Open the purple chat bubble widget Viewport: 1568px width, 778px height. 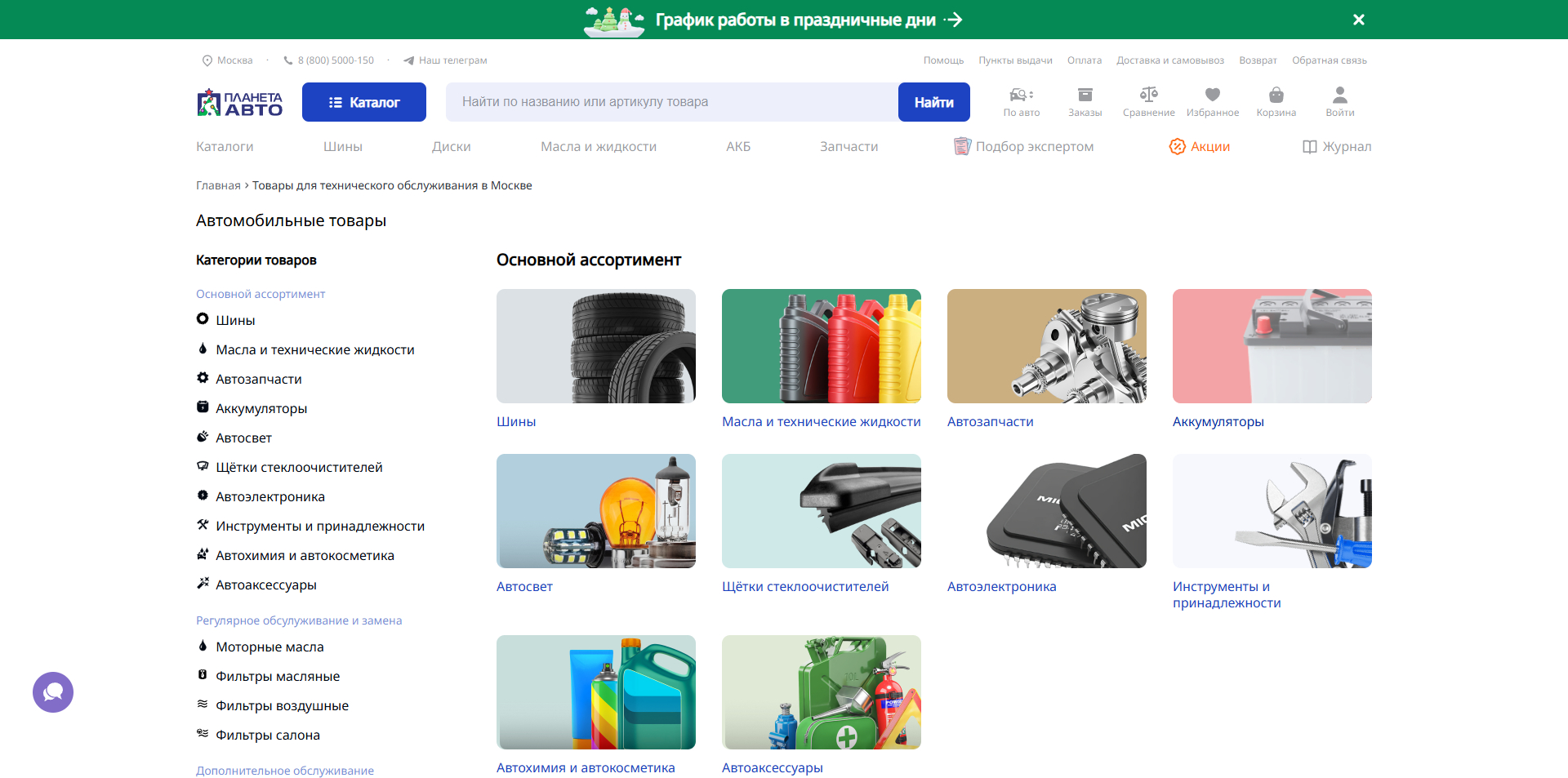pyautogui.click(x=52, y=692)
